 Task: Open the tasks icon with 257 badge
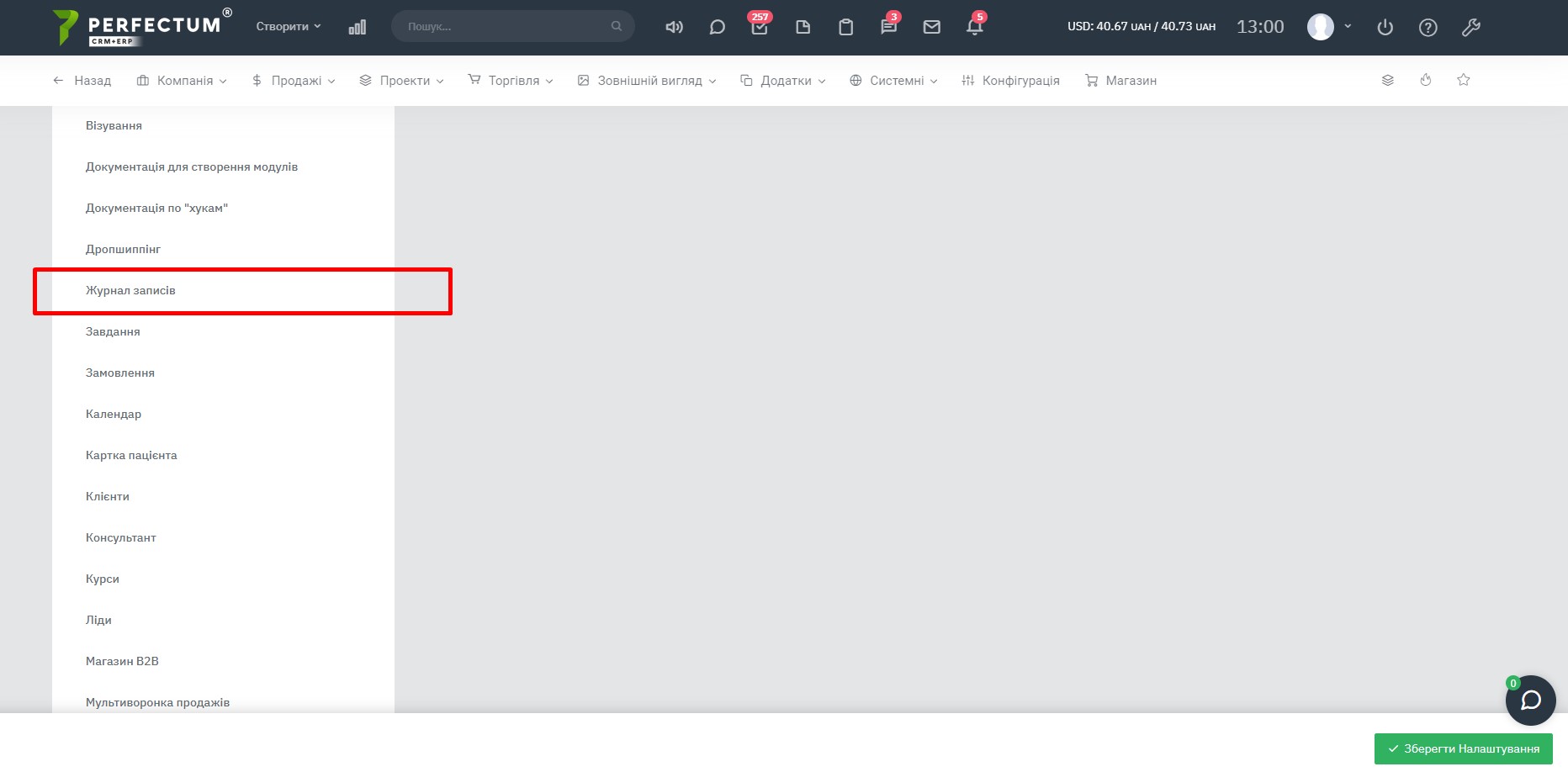point(760,27)
